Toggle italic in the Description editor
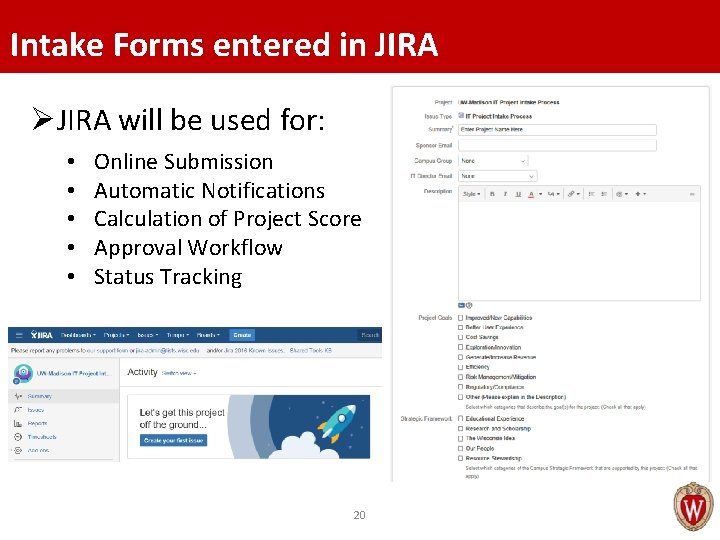Screen dimensions: 720x540 [505, 194]
